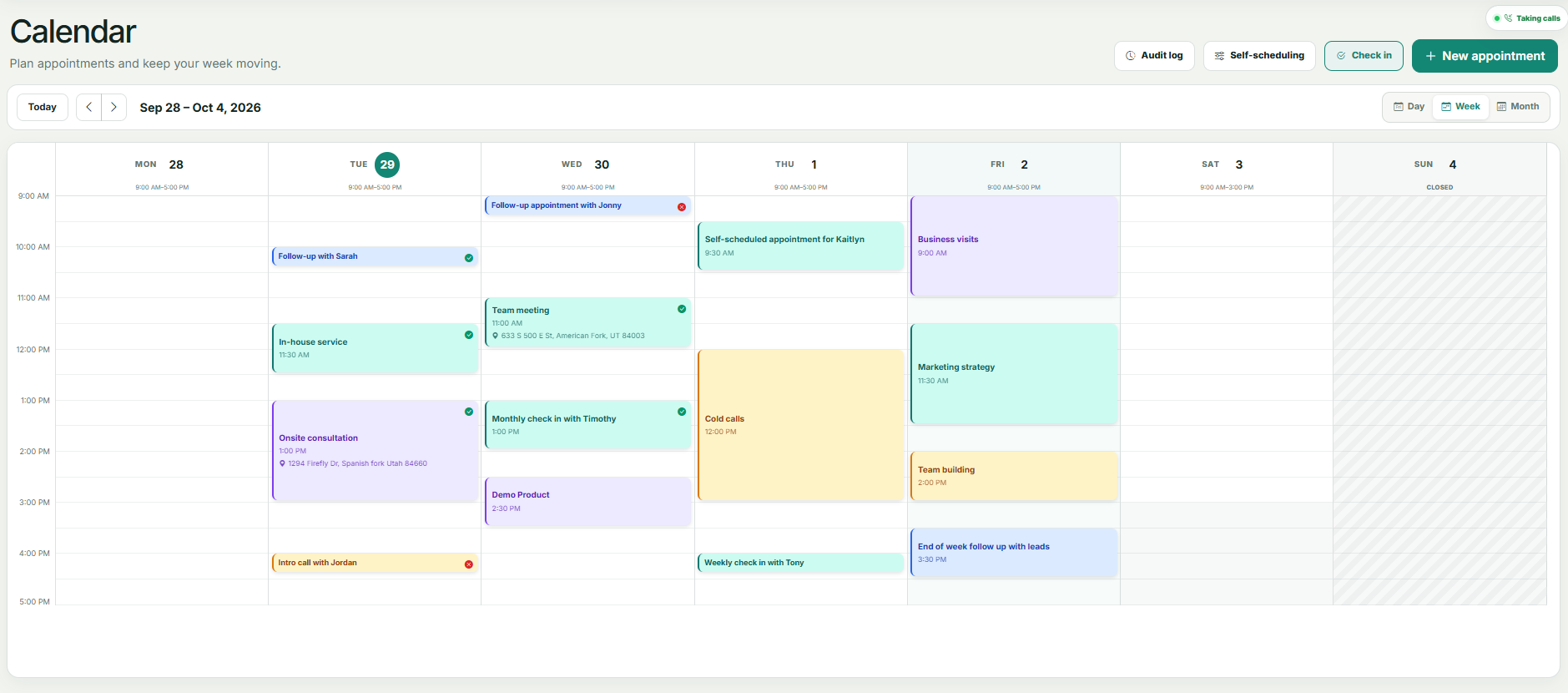Click the red cancelled icon on Intro call with Jordan
The image size is (1568, 693).
pyautogui.click(x=469, y=564)
